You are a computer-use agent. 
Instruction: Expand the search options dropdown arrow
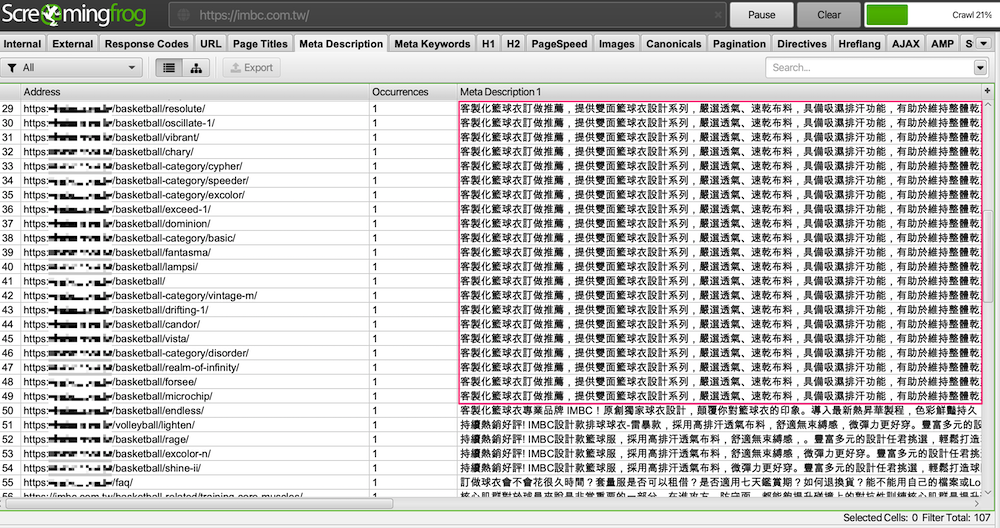[980, 68]
